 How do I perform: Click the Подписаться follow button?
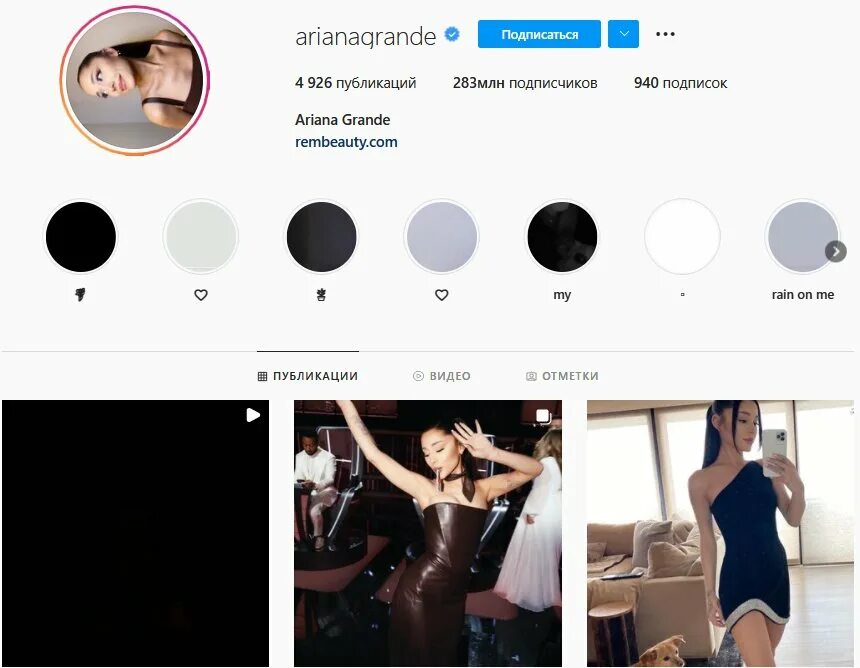point(539,34)
